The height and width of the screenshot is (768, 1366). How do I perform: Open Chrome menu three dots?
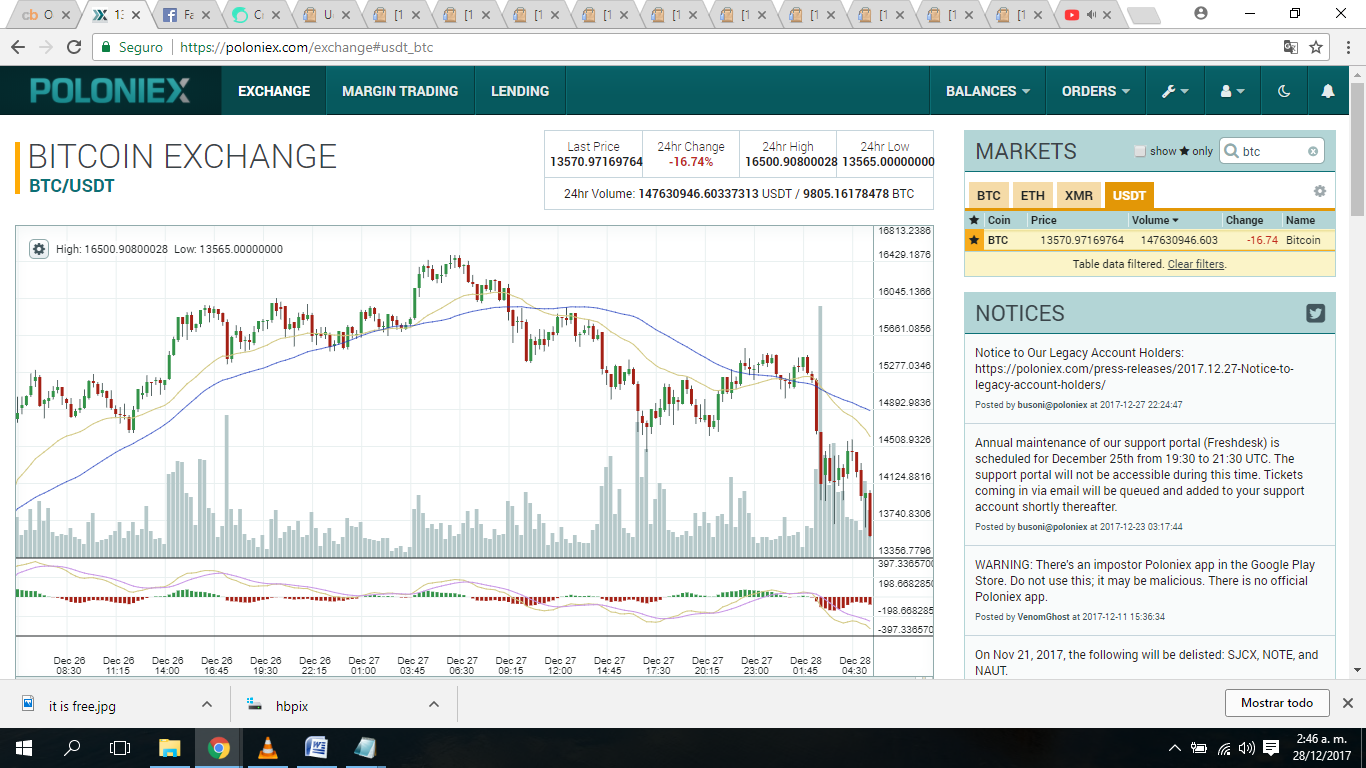coord(1346,47)
